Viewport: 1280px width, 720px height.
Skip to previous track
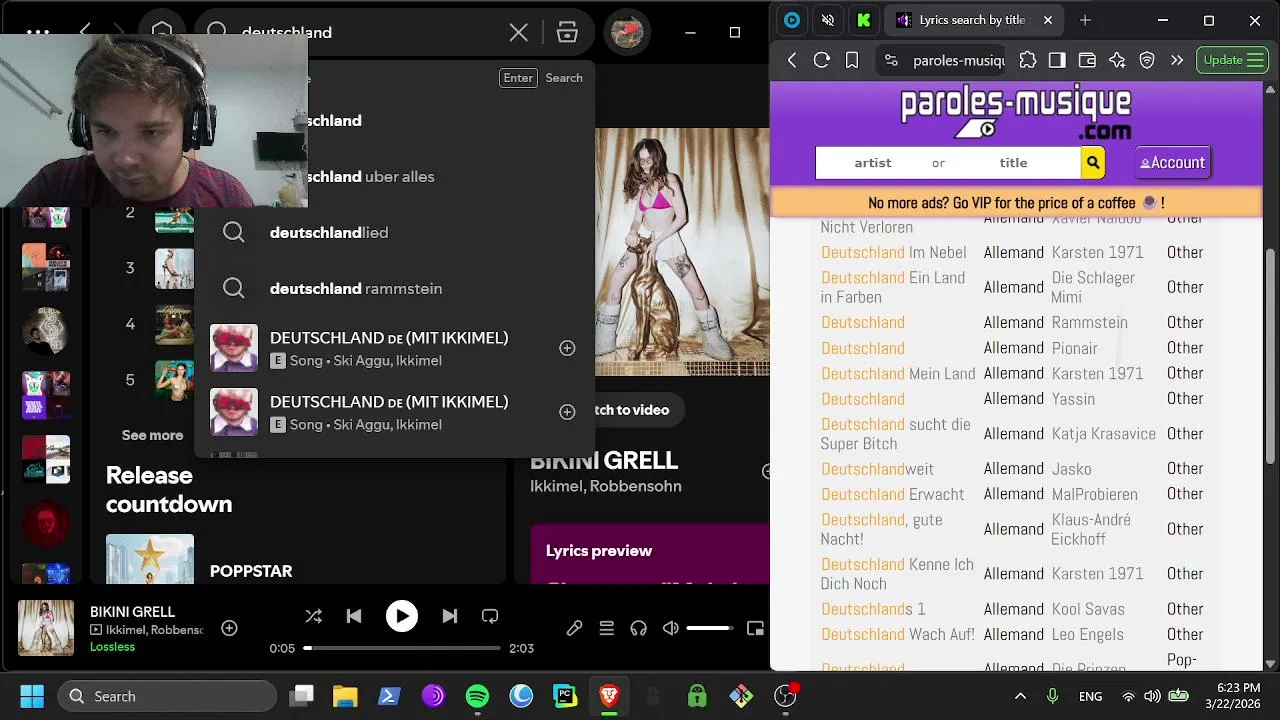[354, 616]
